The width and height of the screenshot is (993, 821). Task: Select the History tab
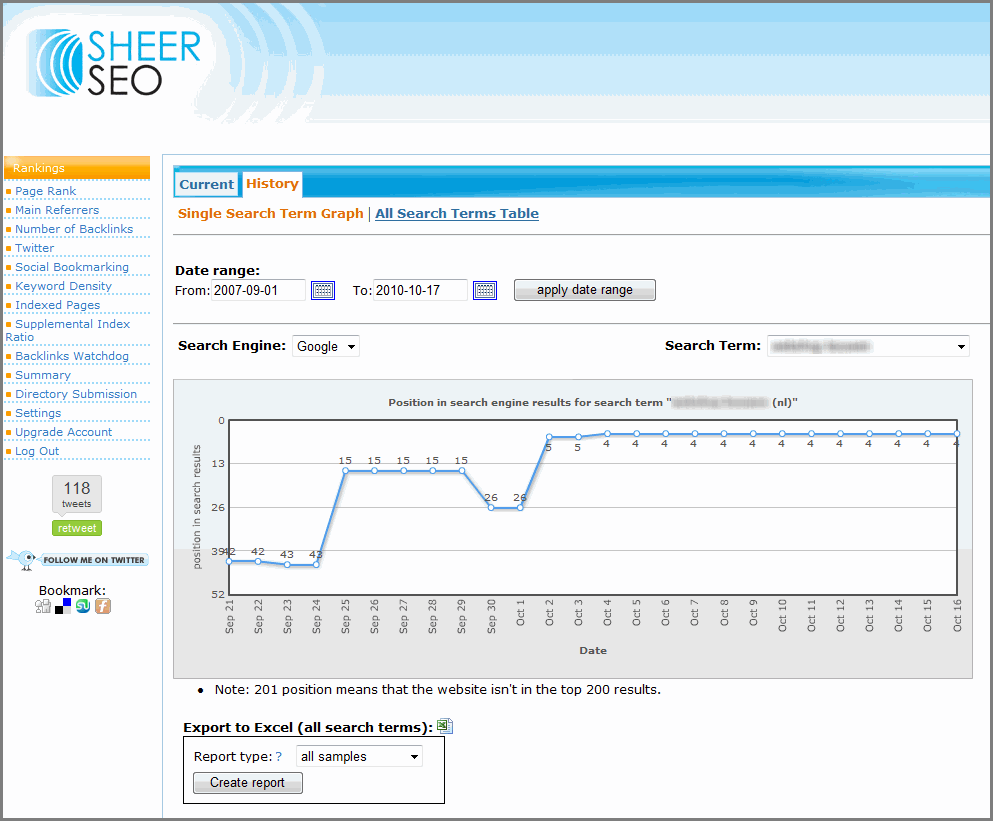(x=272, y=184)
